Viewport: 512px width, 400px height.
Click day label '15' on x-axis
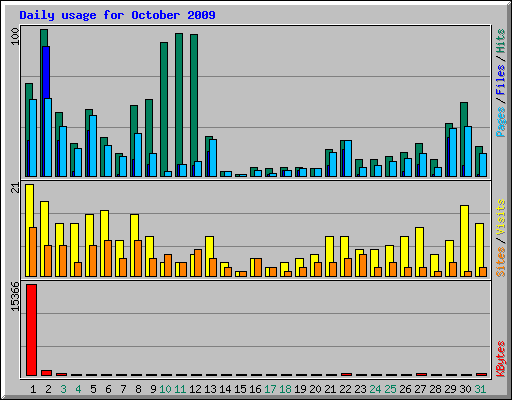coord(240,389)
